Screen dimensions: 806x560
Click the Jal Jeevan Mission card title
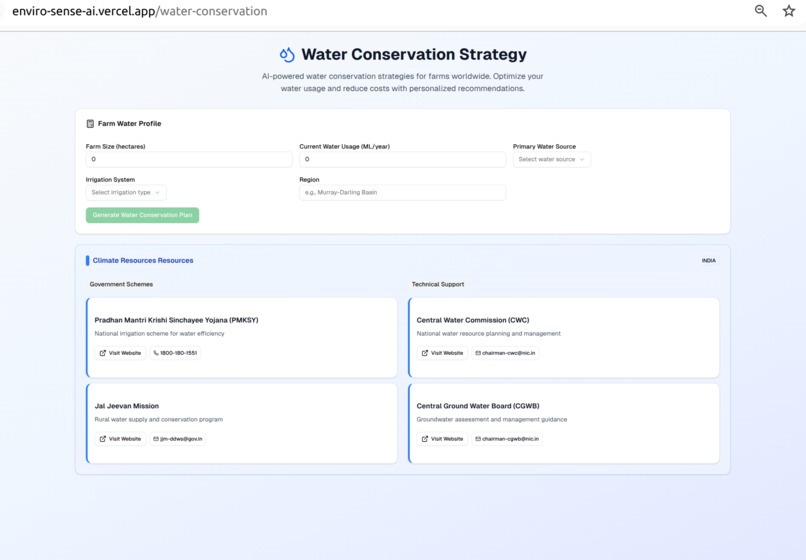(126, 406)
